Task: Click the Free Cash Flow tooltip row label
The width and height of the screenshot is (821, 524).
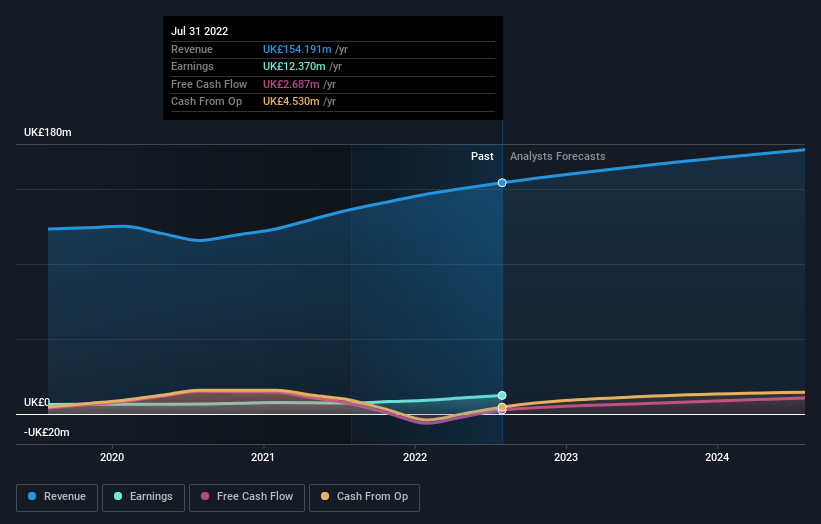Action: tap(209, 84)
